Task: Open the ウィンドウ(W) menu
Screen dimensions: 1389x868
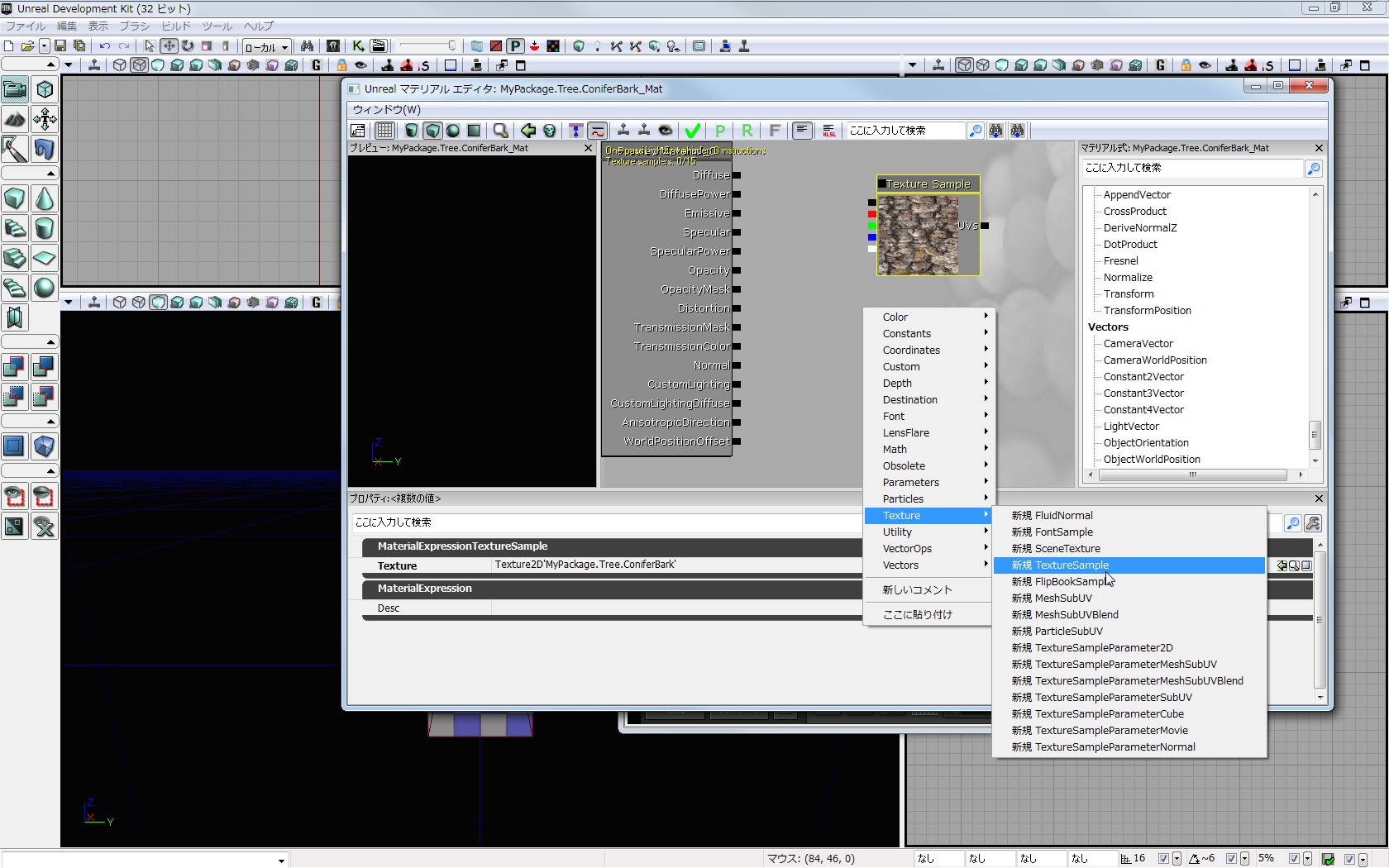Action: (387, 109)
